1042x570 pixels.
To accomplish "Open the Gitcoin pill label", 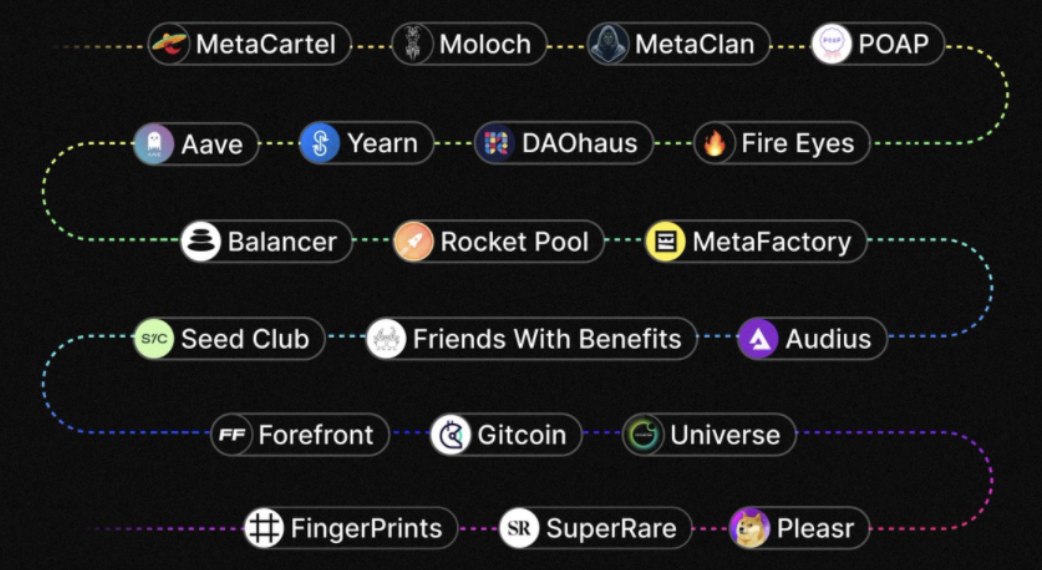I will (506, 435).
